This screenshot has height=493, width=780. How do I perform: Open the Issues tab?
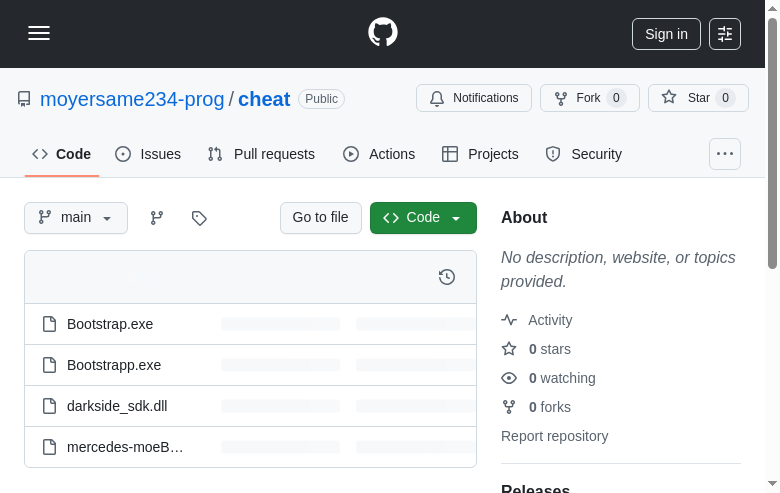pyautogui.click(x=148, y=154)
